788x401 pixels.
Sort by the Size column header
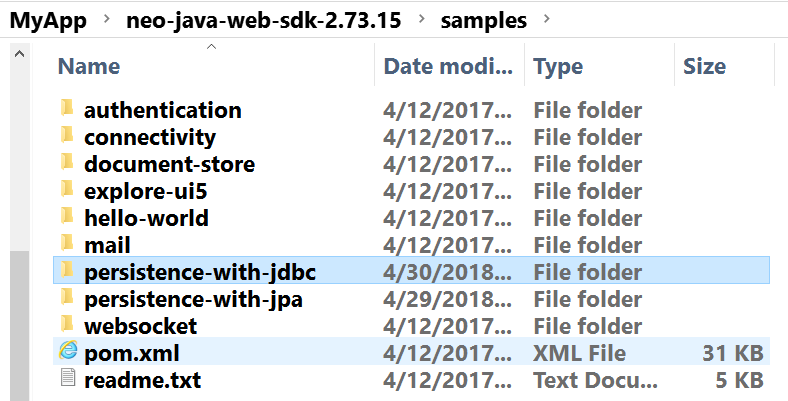pyautogui.click(x=704, y=67)
